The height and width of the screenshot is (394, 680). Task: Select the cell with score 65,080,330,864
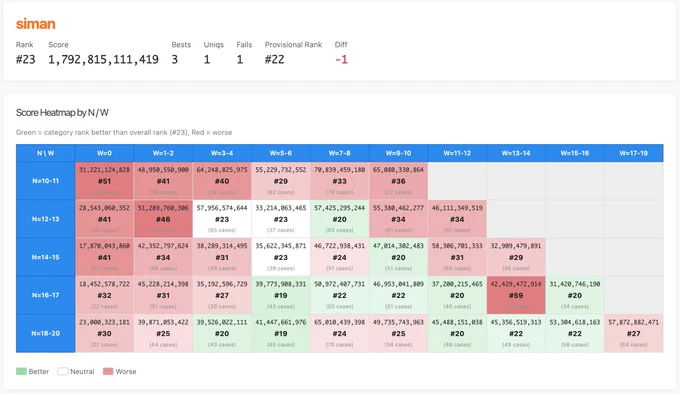pos(399,181)
